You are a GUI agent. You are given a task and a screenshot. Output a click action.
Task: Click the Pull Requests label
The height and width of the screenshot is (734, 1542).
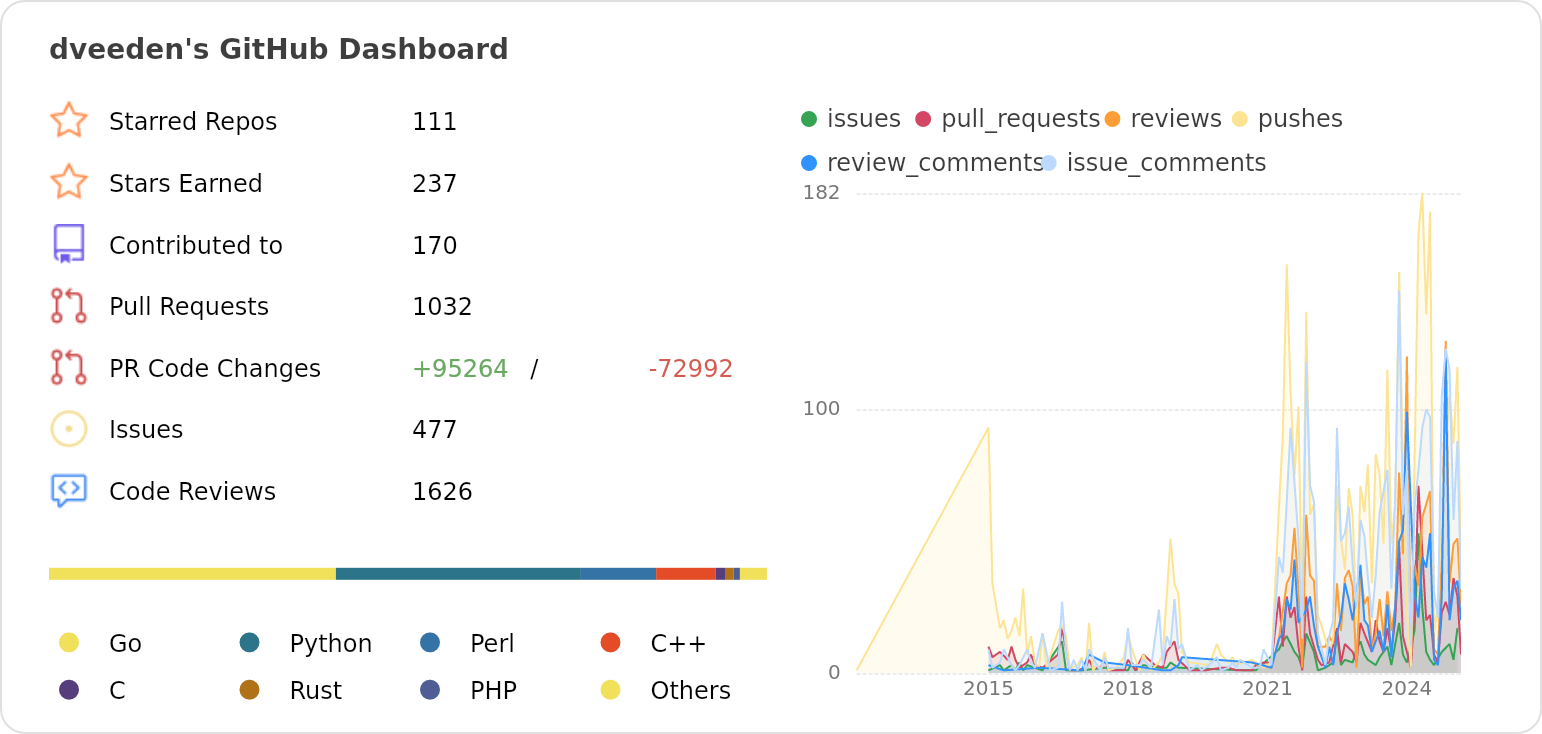coord(189,307)
